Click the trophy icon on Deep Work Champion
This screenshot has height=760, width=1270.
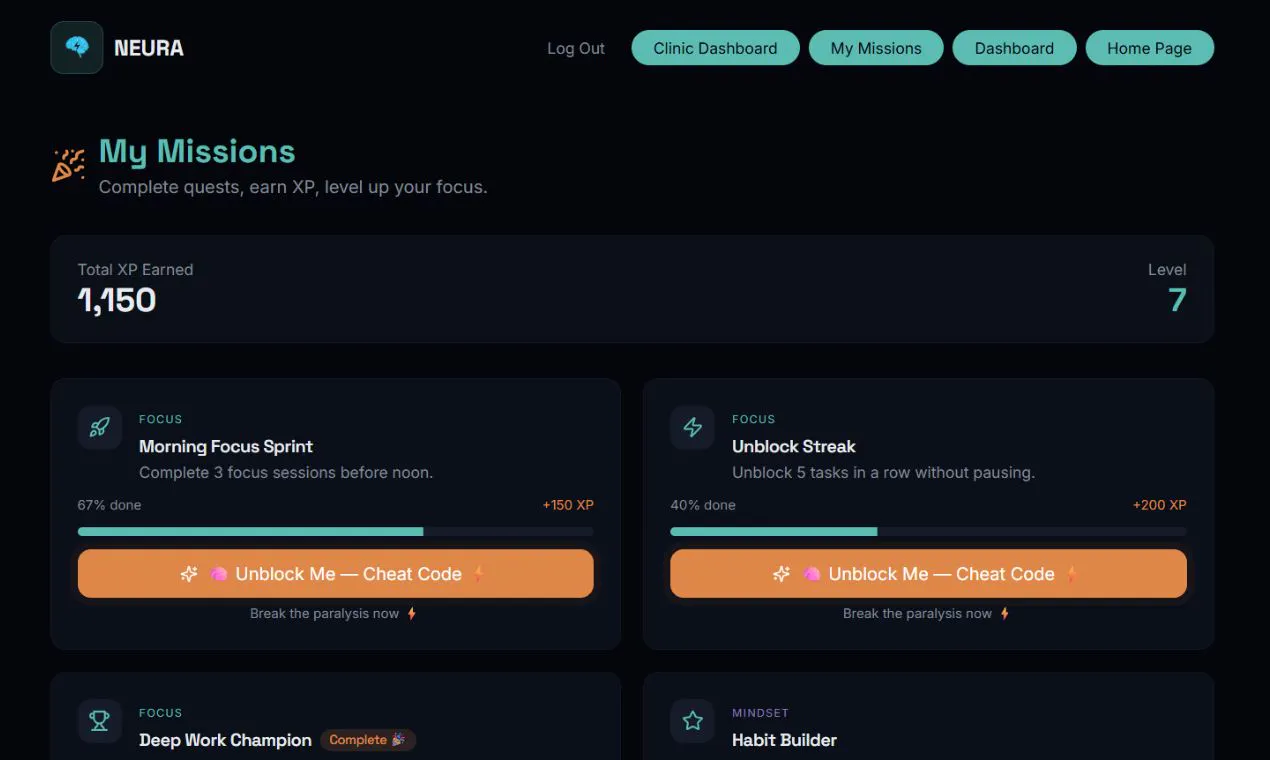[99, 721]
